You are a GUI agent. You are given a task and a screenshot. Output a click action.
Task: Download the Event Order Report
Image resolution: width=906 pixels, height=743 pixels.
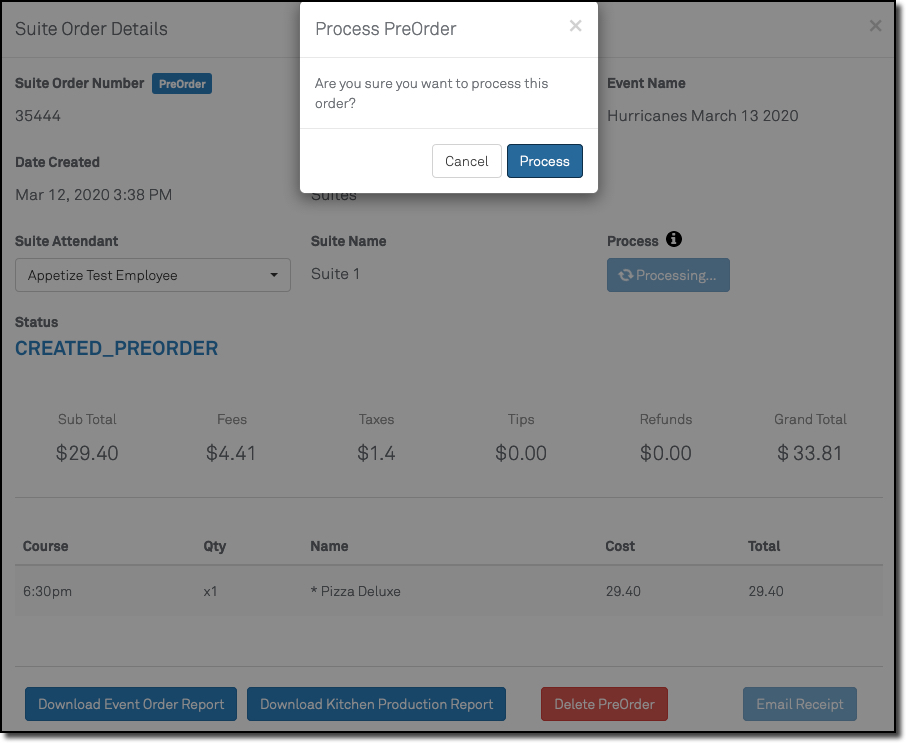coord(131,704)
